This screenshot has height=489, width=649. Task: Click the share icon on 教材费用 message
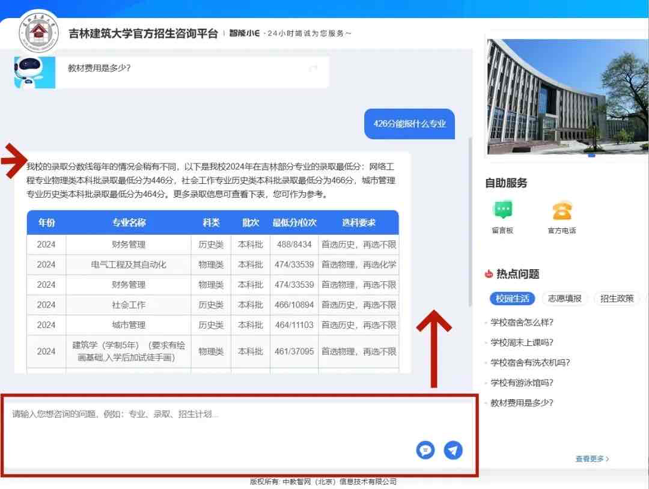tap(313, 68)
